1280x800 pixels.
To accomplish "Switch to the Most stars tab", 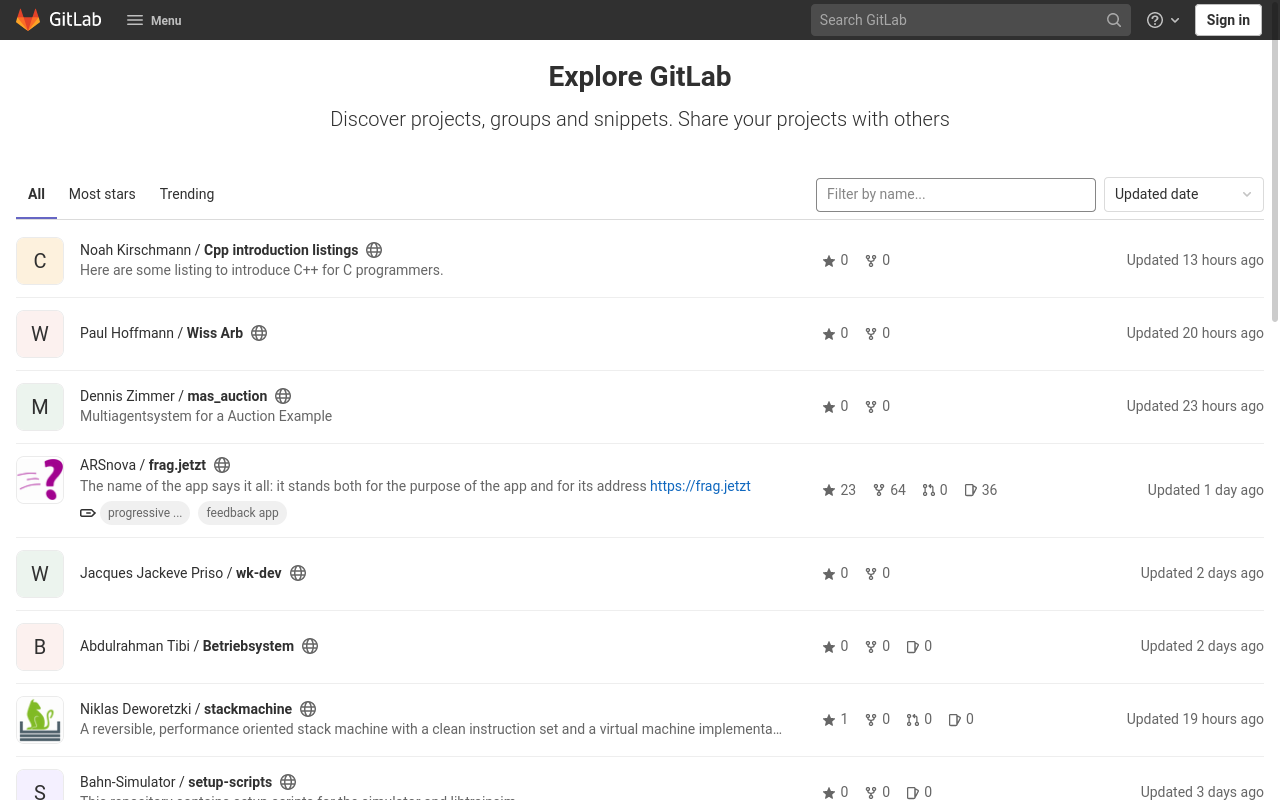I will [102, 194].
